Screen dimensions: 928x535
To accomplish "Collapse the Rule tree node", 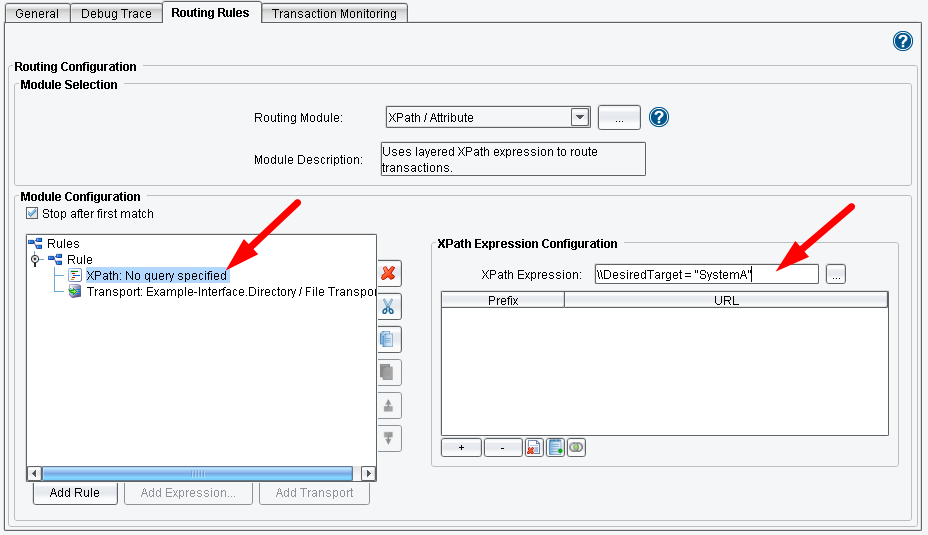I will click(36, 260).
